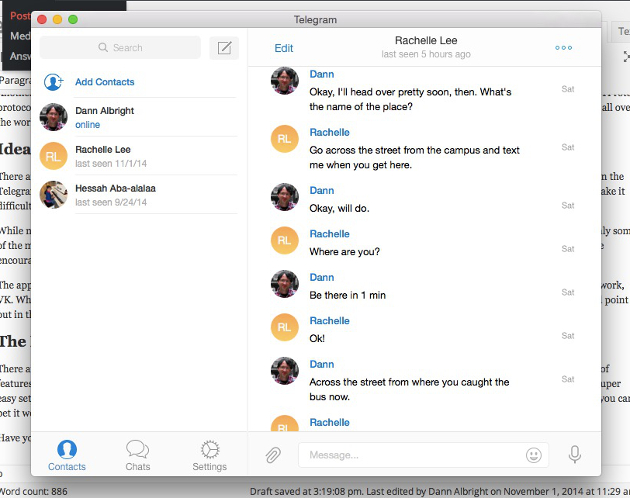Open the Settings tab
The image size is (630, 498).
[x=209, y=455]
